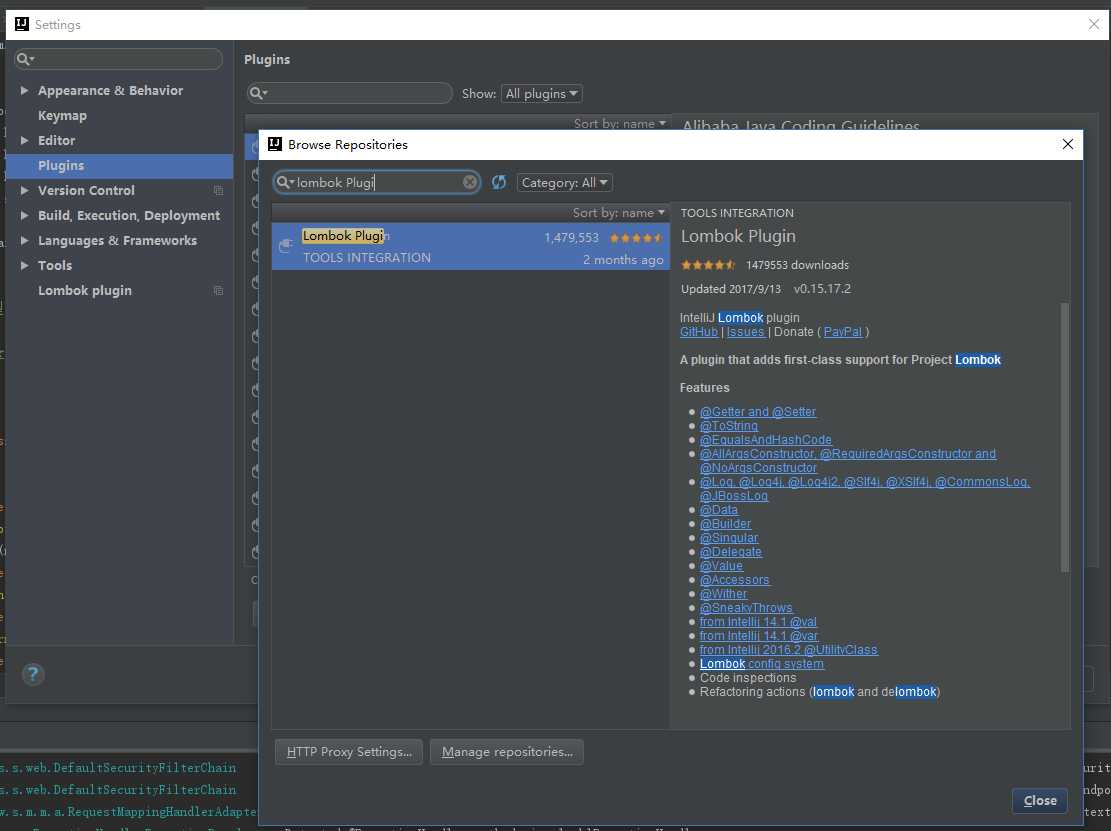Open the from Intellij 14.1 @var link
This screenshot has width=1111, height=831.
tap(759, 635)
